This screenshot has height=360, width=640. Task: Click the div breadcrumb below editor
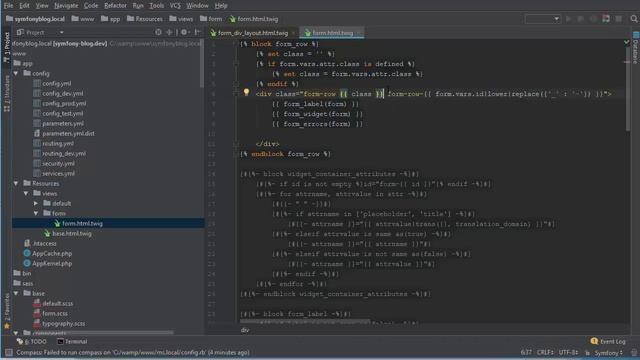click(x=244, y=330)
